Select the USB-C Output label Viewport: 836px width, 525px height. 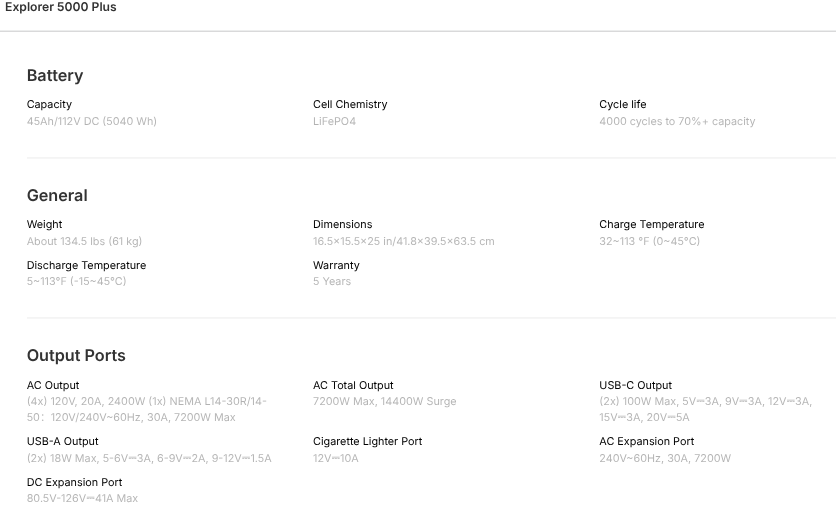coord(635,385)
